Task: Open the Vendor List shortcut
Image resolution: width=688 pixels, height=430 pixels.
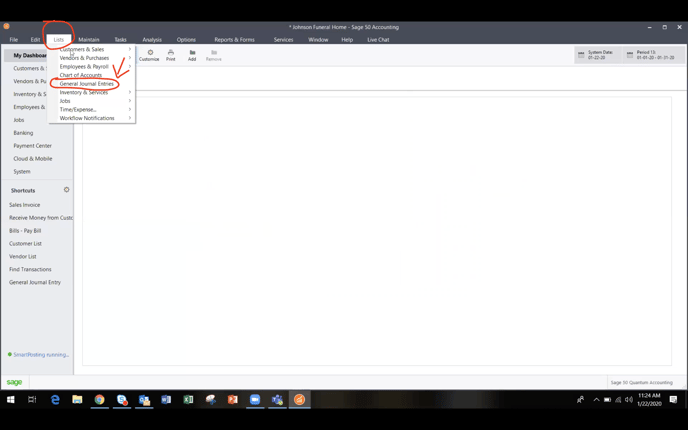Action: [x=23, y=256]
